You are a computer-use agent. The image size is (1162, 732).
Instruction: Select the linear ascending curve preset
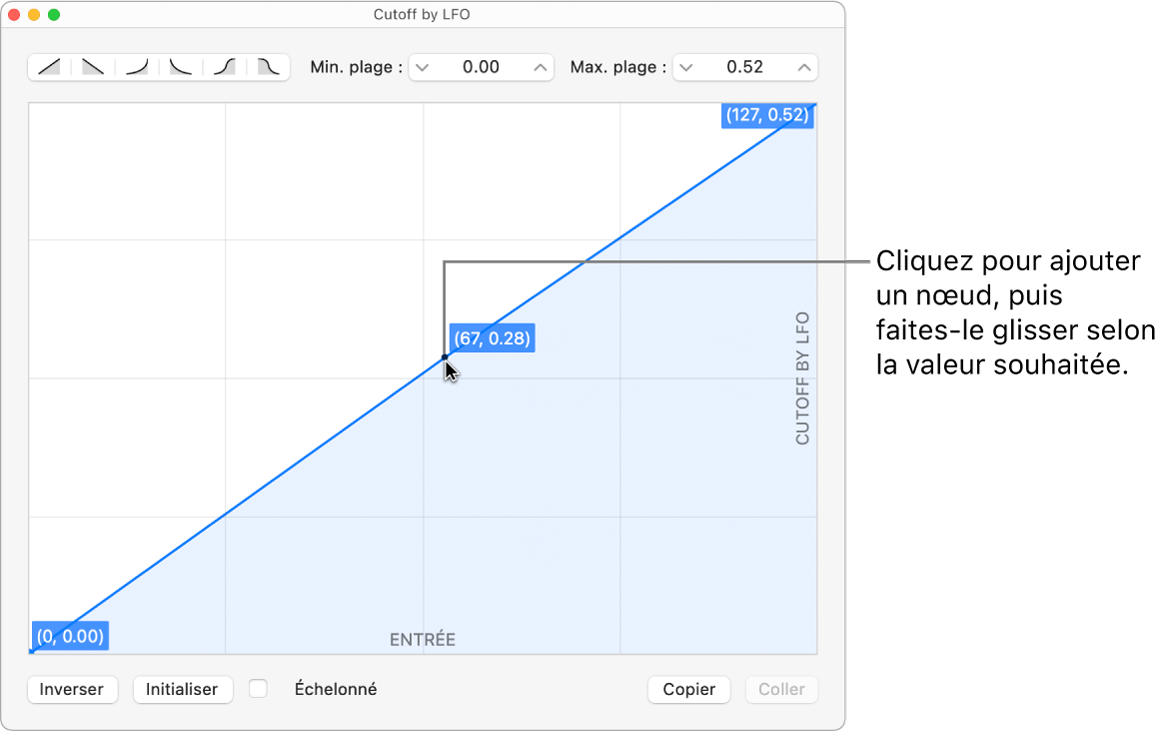[x=48, y=66]
